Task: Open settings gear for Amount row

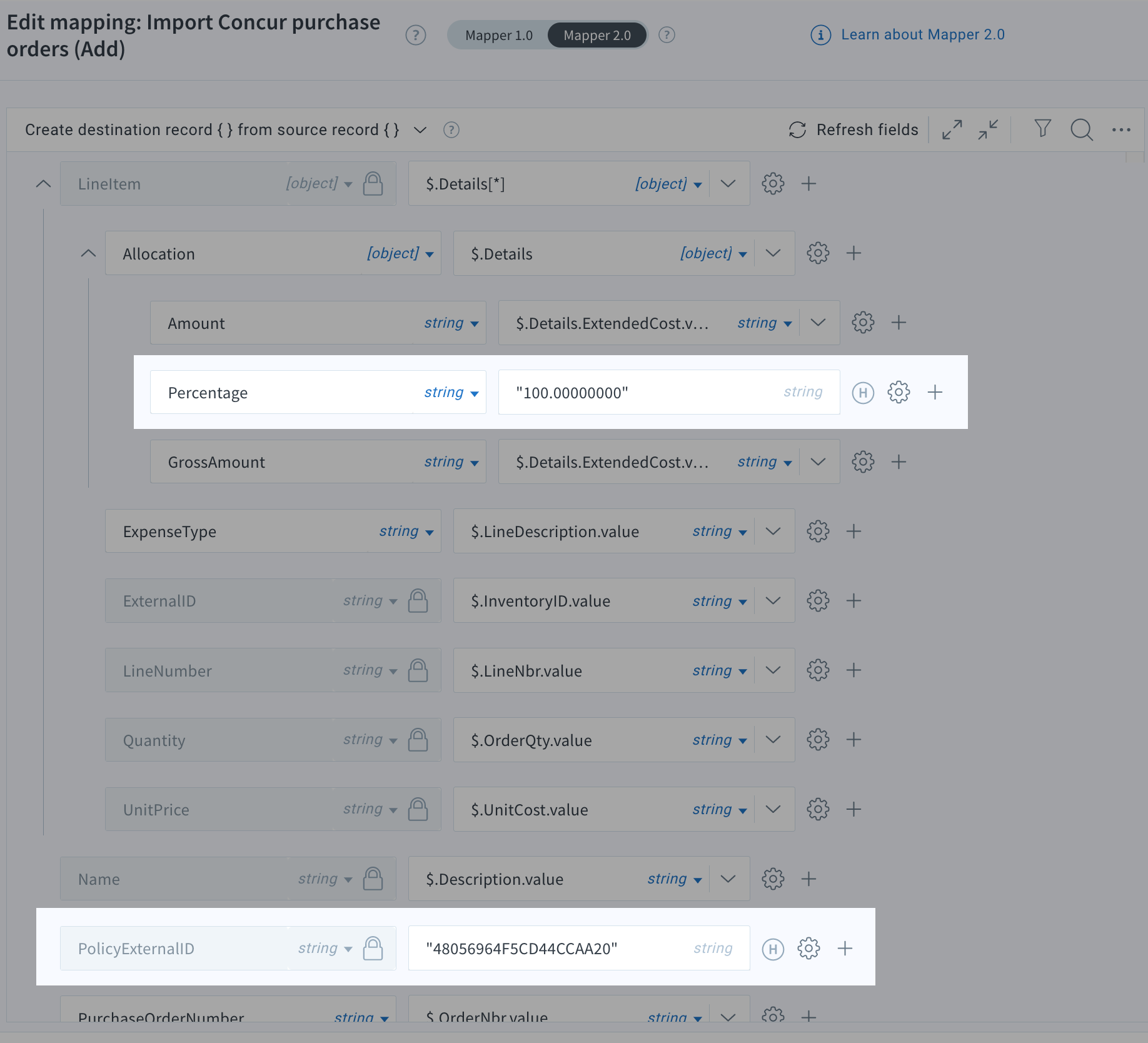Action: (x=863, y=323)
